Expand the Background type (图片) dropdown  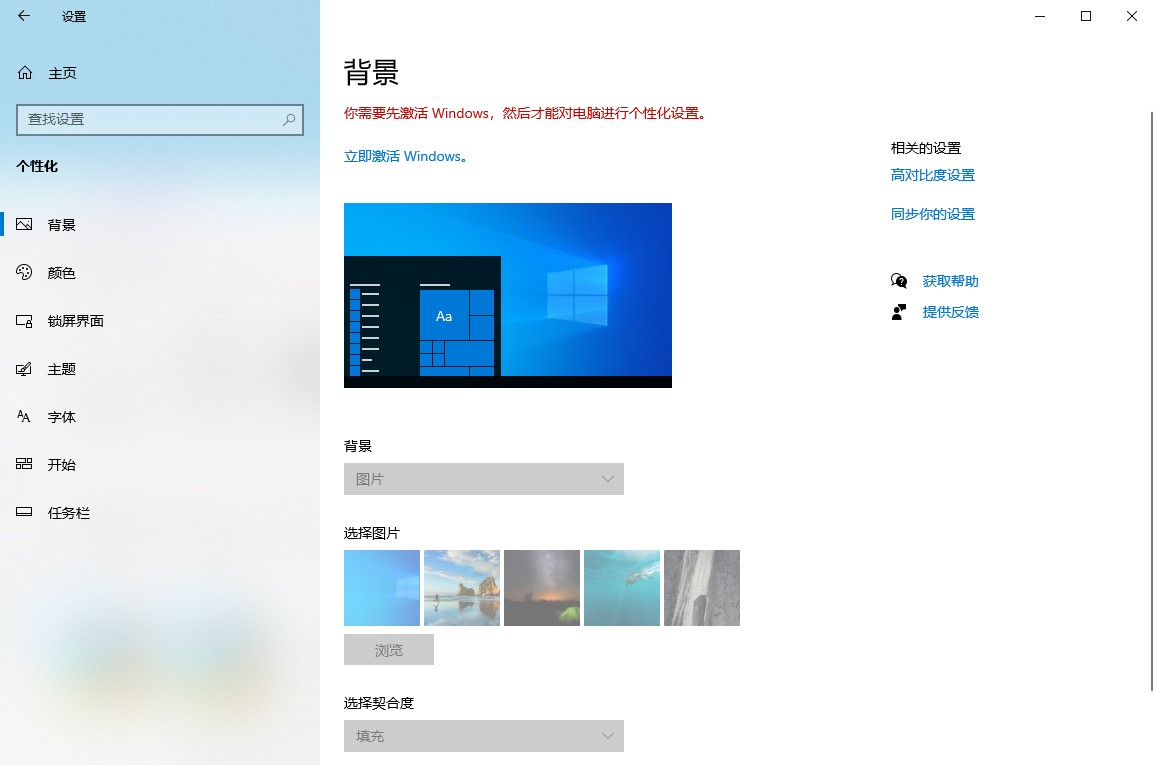click(x=484, y=479)
